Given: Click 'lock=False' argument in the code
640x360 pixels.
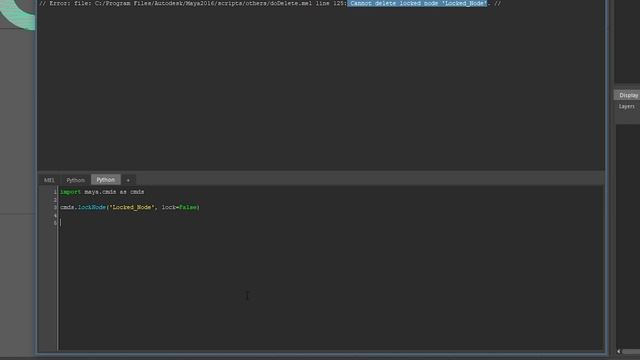Looking at the screenshot, I should coord(179,207).
